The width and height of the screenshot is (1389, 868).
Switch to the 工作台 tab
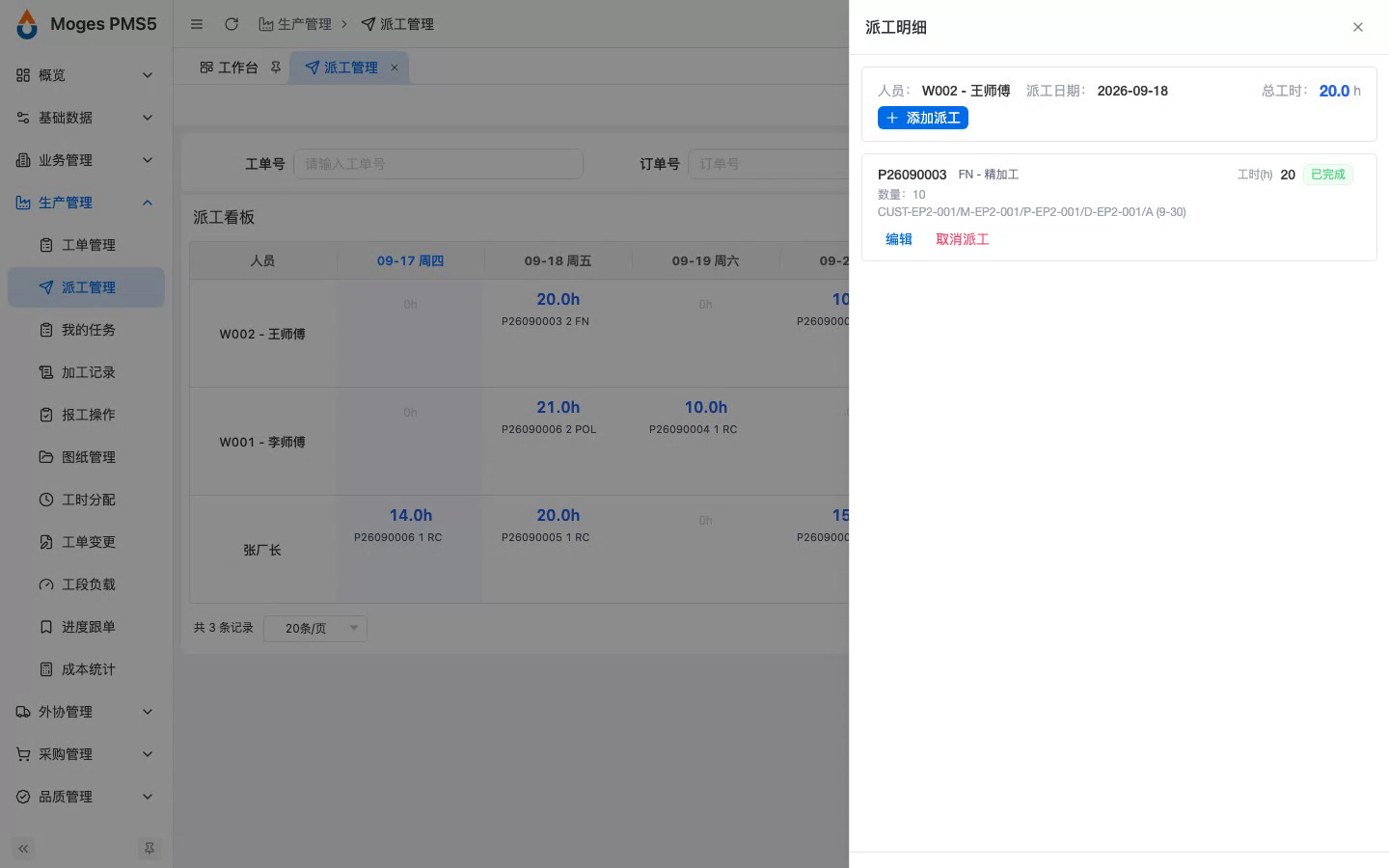tap(229, 68)
